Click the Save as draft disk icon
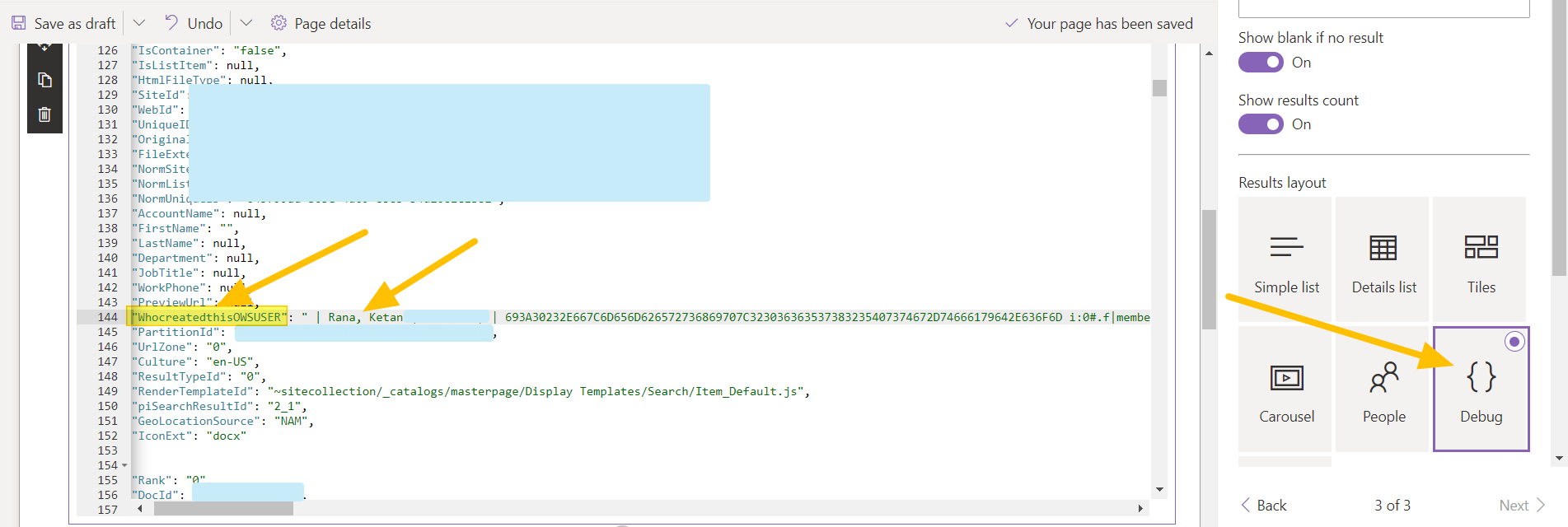Image resolution: width=1568 pixels, height=527 pixels. tap(18, 23)
